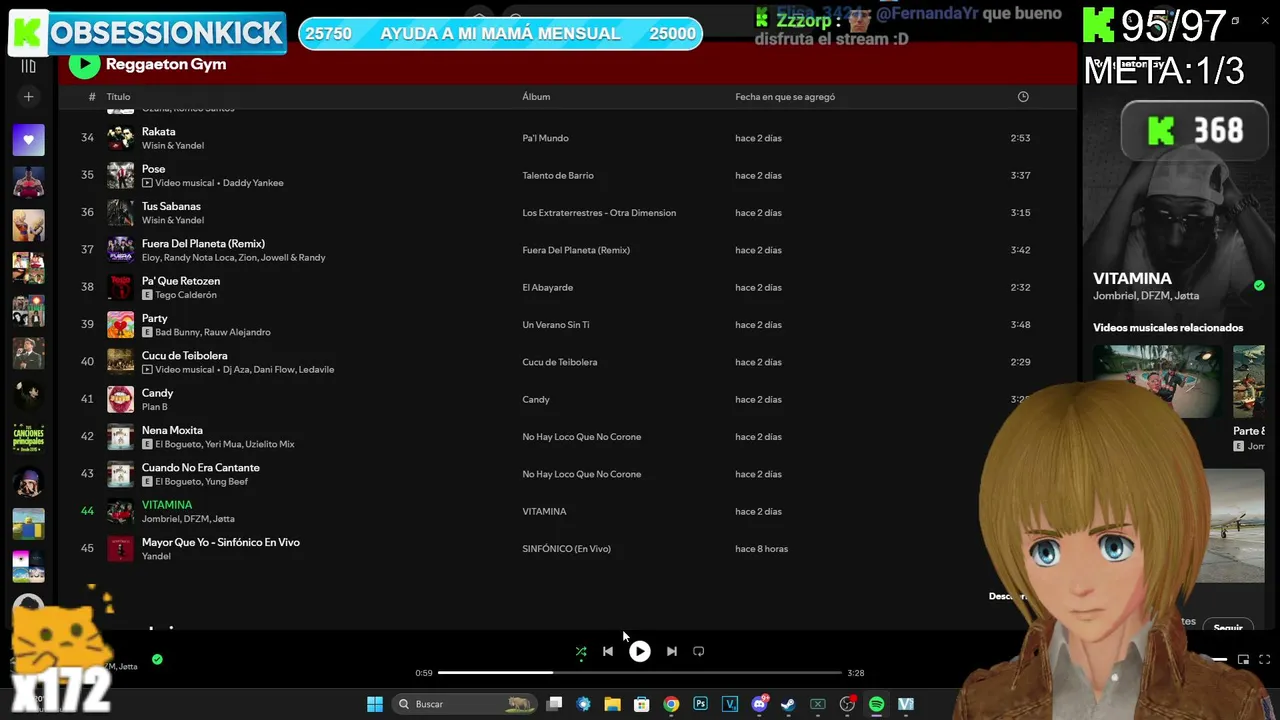Sort tracks by duration clock icon

point(1023,97)
